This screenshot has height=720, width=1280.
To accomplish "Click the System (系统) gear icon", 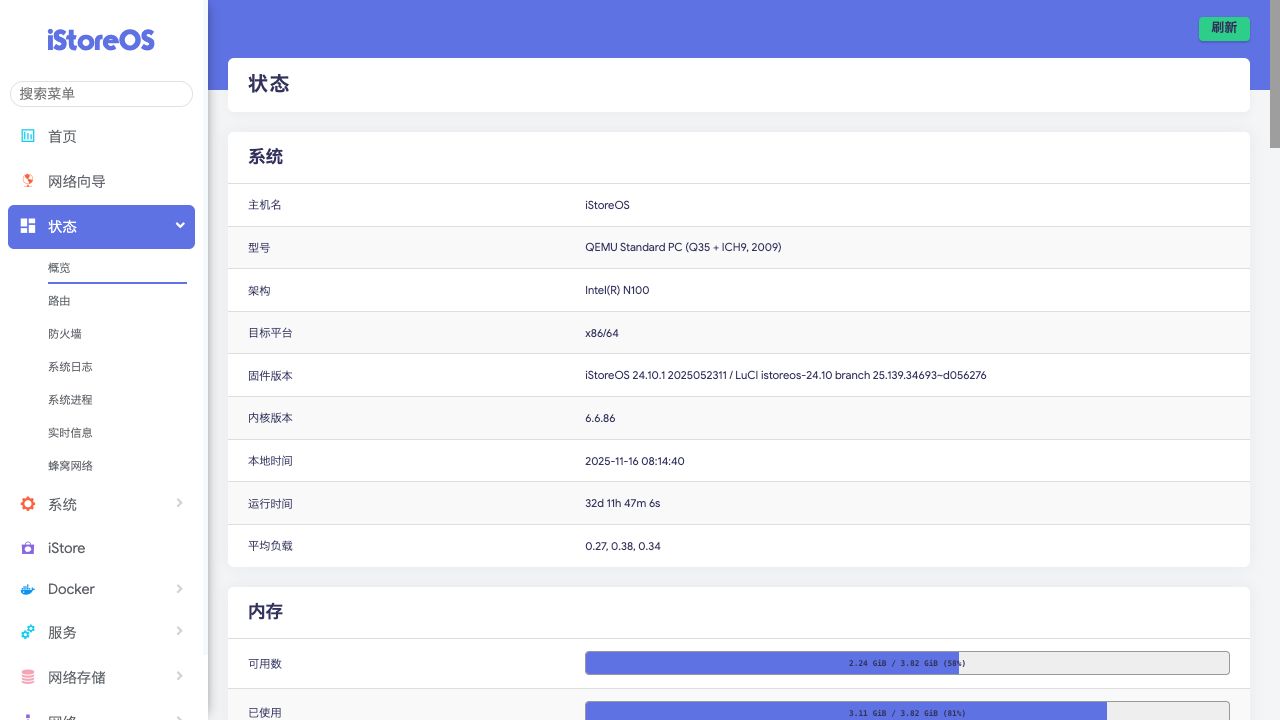I will [28, 504].
